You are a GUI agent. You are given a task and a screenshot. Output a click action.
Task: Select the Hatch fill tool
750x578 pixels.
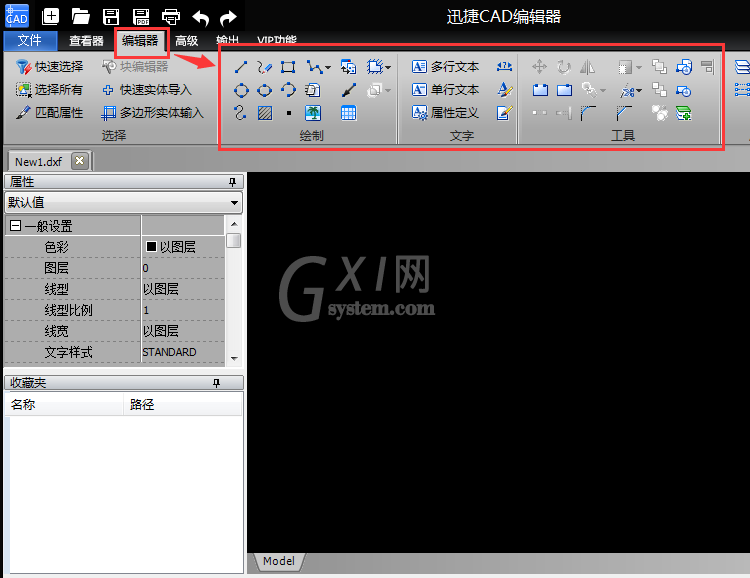[x=265, y=113]
